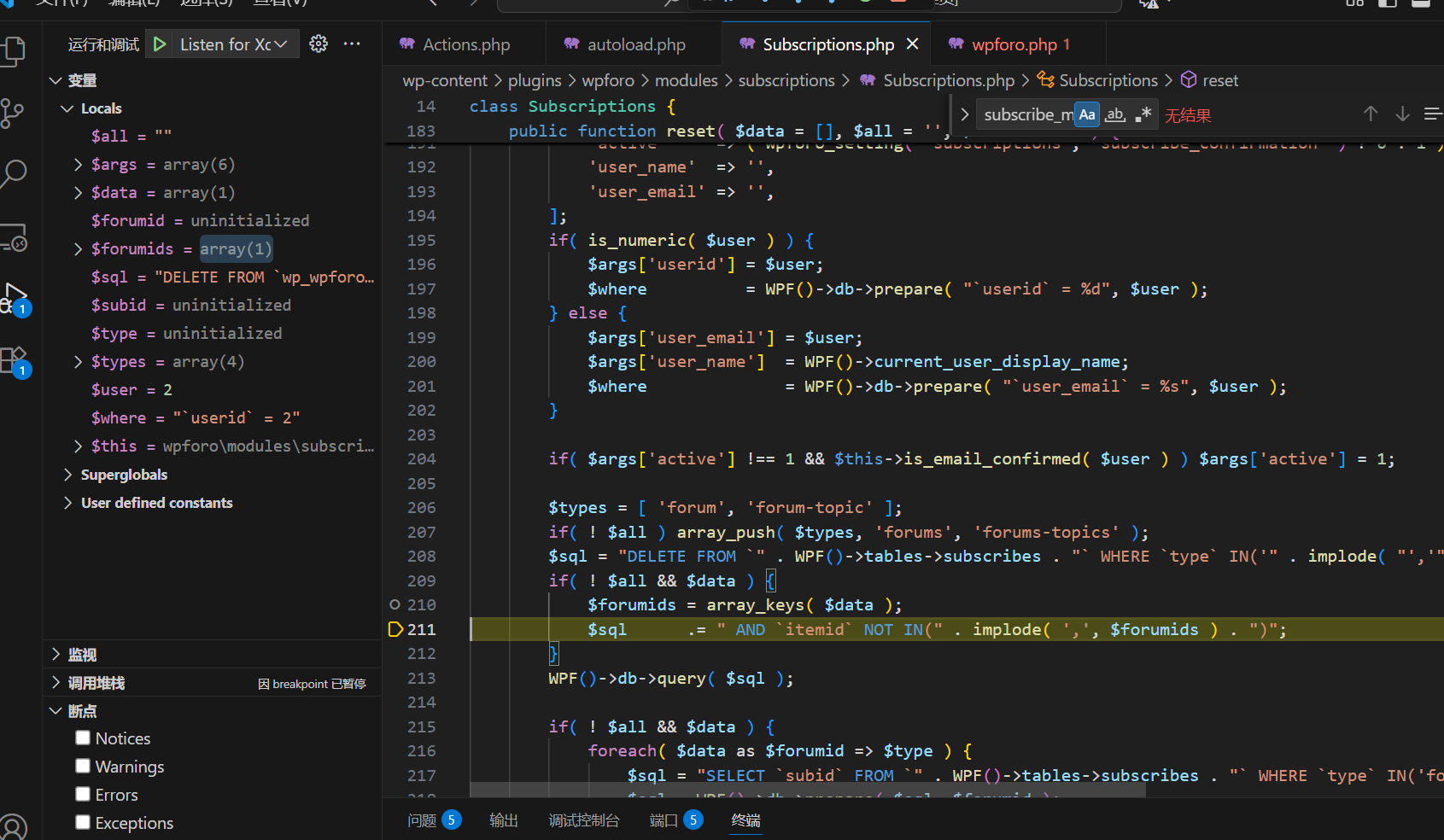The width and height of the screenshot is (1444, 840).
Task: Switch to the Actions.php tab
Action: (465, 44)
